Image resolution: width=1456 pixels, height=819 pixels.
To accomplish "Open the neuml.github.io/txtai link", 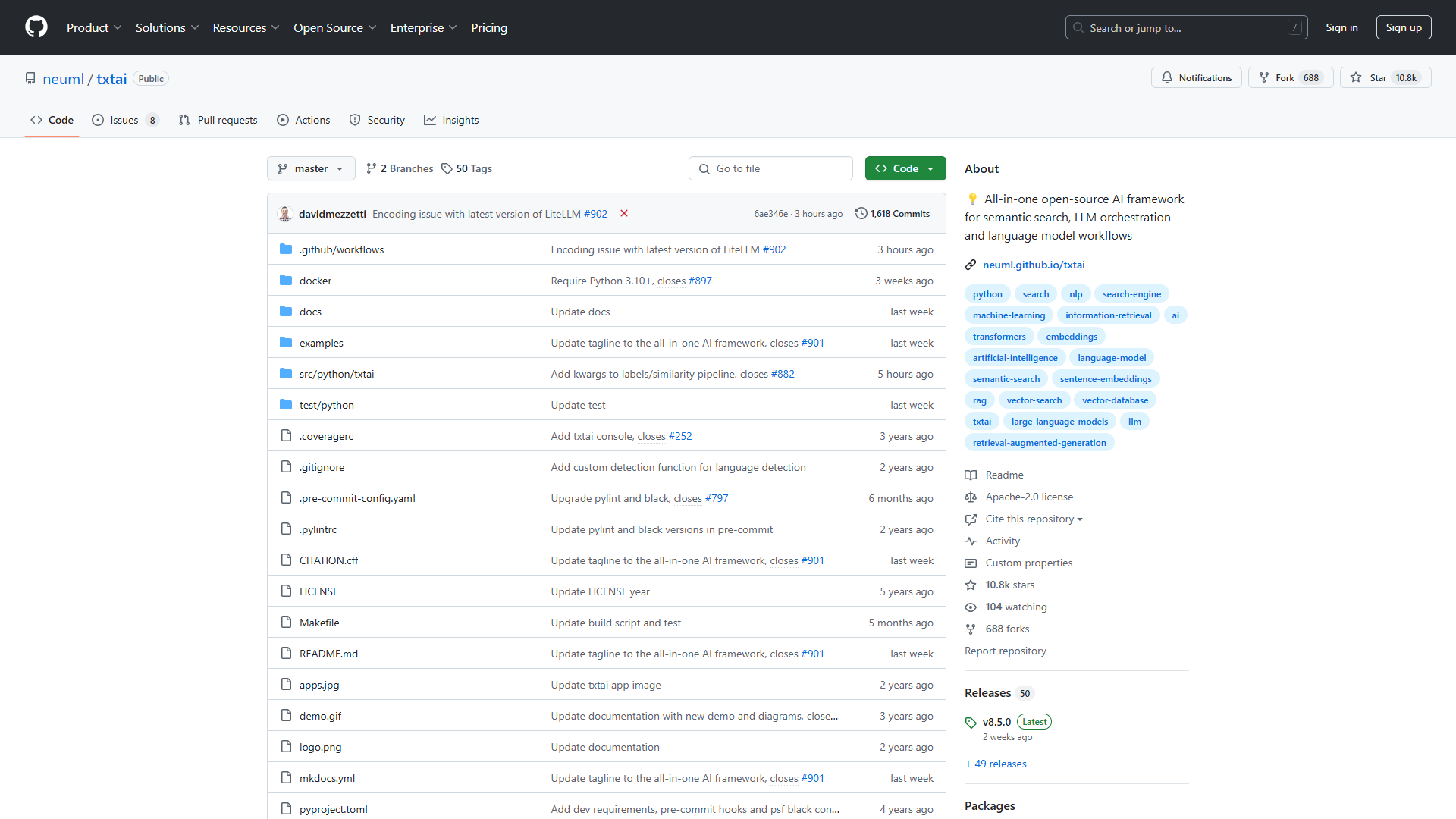I will (x=1034, y=265).
